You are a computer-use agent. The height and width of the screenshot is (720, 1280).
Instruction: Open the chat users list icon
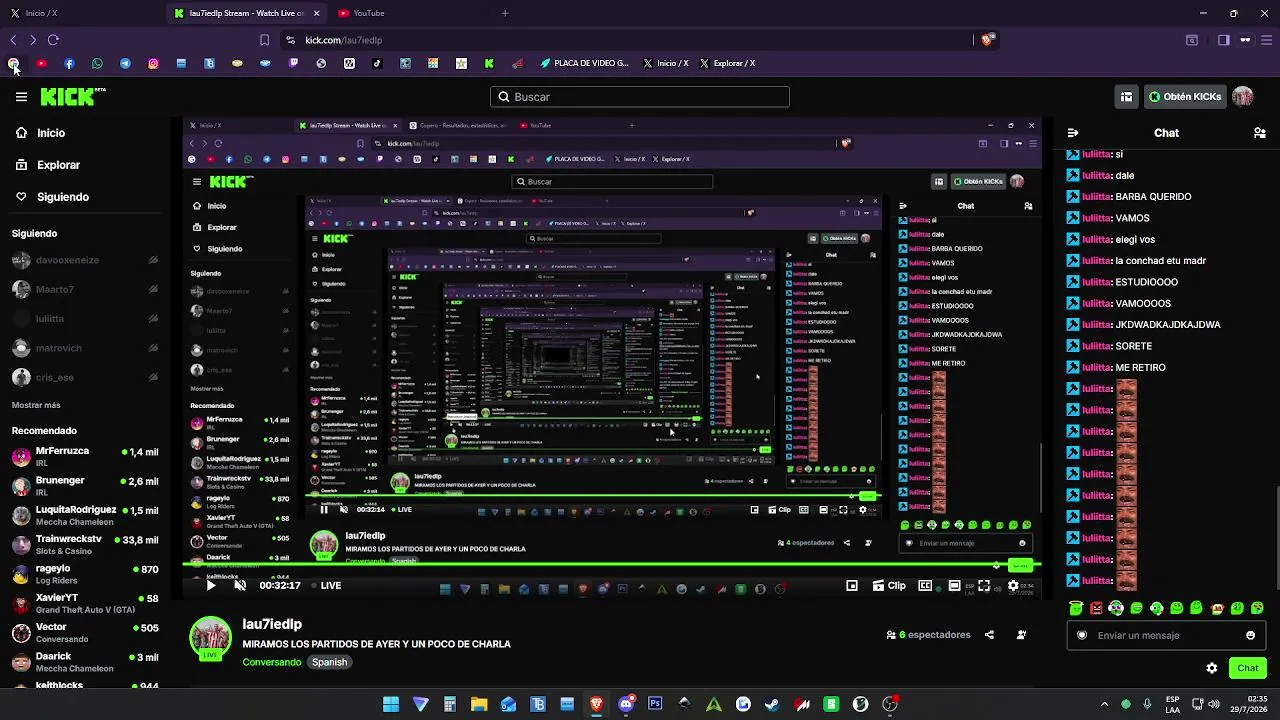coord(1260,133)
